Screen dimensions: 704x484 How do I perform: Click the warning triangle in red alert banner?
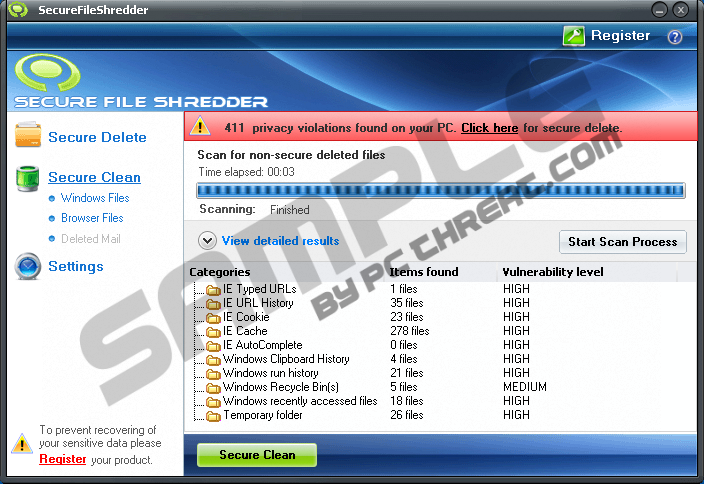200,126
